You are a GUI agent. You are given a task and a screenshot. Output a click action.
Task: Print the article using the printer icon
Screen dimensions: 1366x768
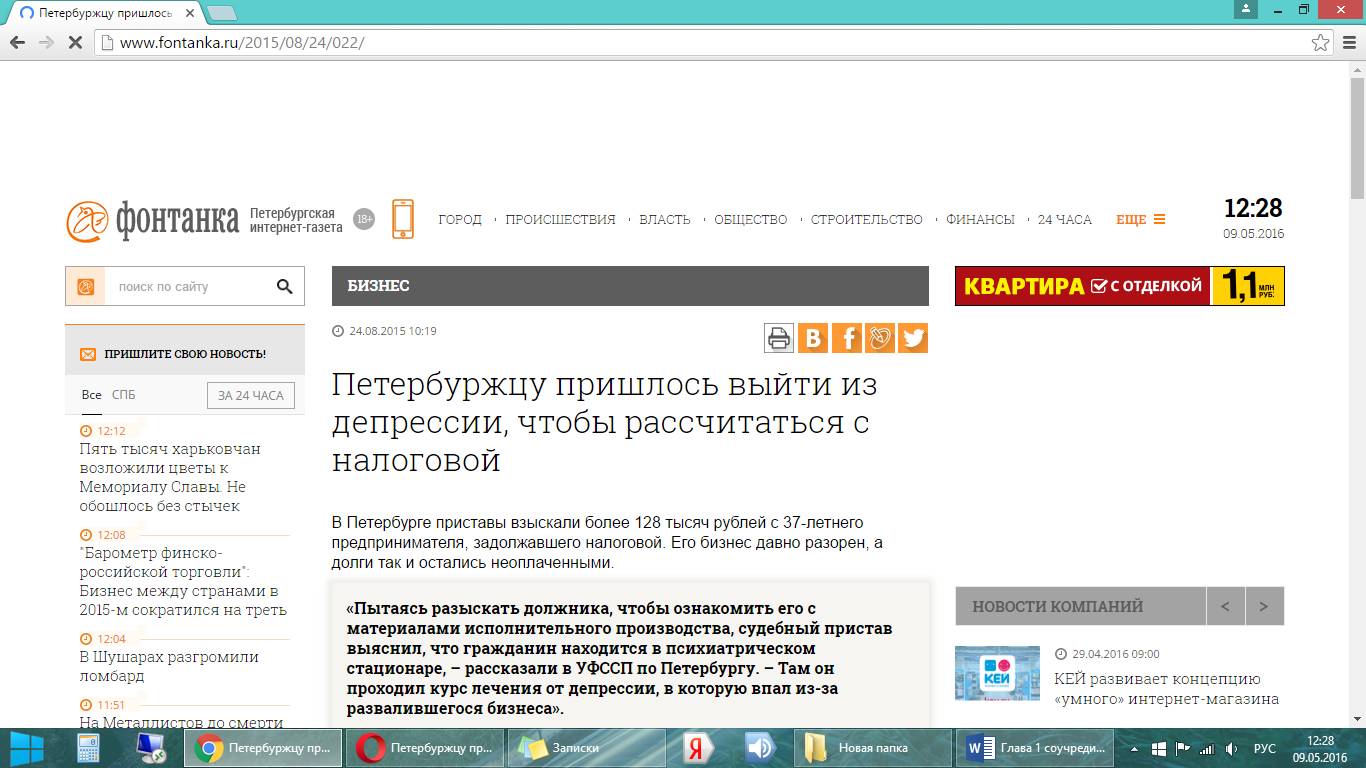point(779,338)
